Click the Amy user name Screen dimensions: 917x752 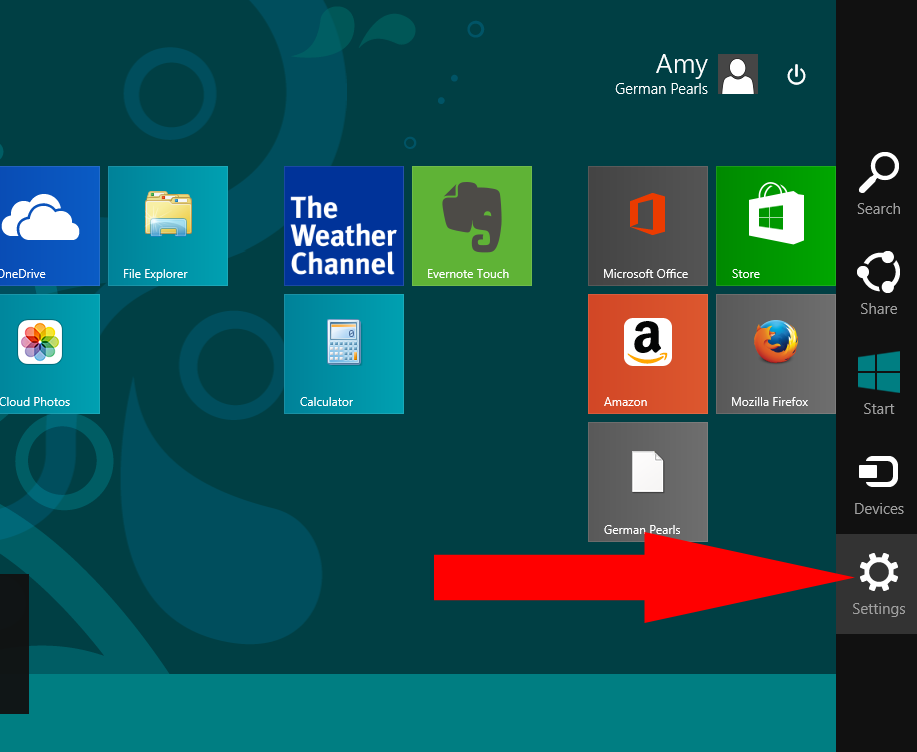[x=682, y=64]
